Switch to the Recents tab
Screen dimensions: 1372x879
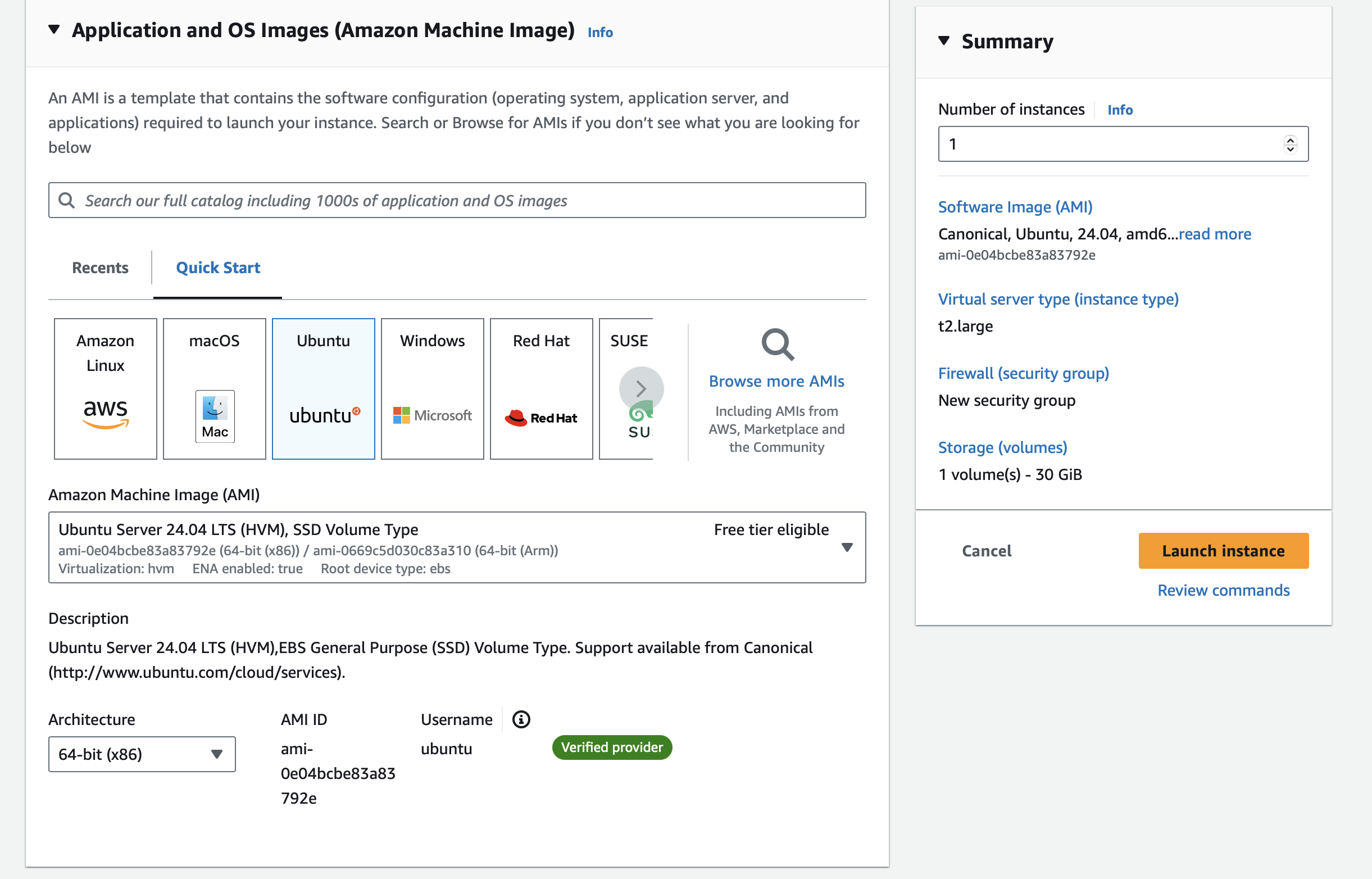tap(100, 268)
